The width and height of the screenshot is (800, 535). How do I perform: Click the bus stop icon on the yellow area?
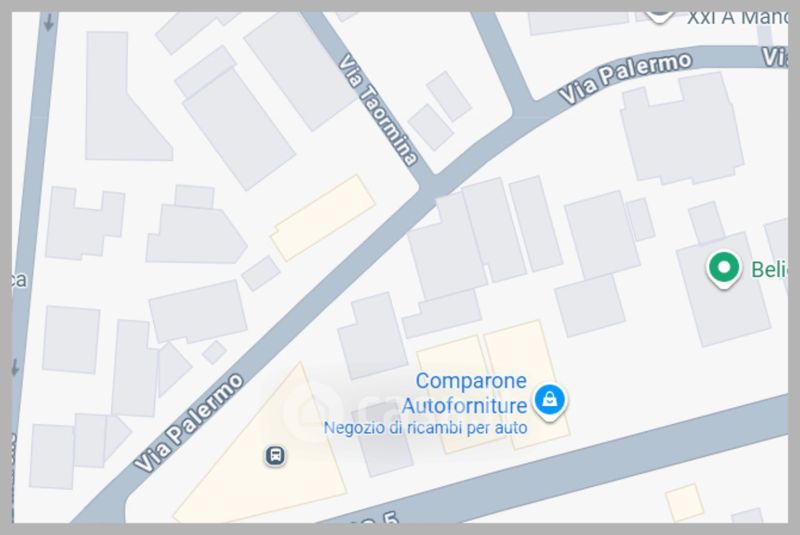[275, 455]
